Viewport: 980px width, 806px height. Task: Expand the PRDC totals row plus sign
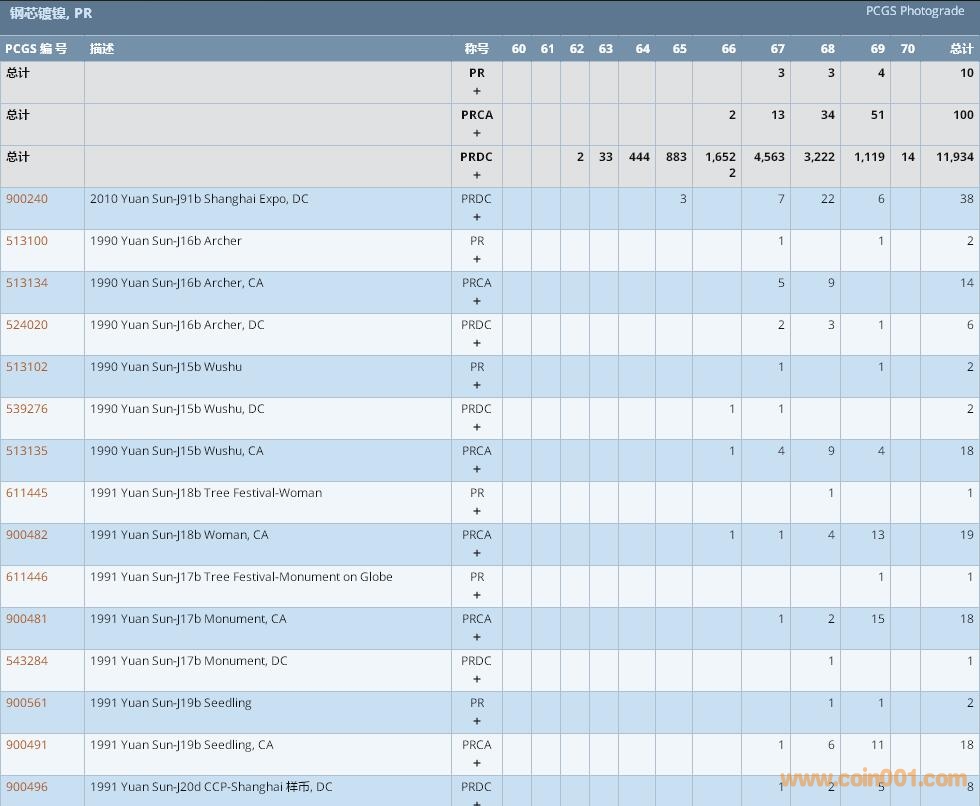coord(477,175)
